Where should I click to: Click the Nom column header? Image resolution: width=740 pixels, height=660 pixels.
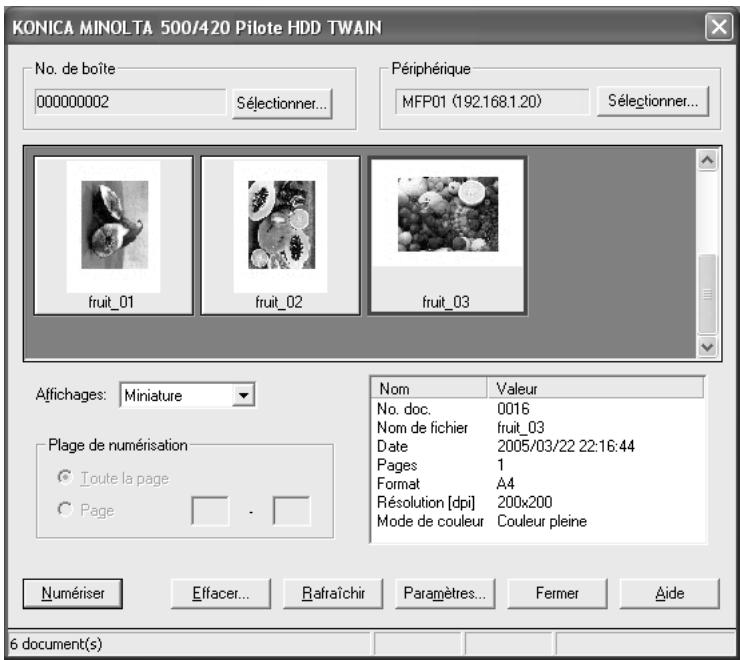tap(429, 389)
